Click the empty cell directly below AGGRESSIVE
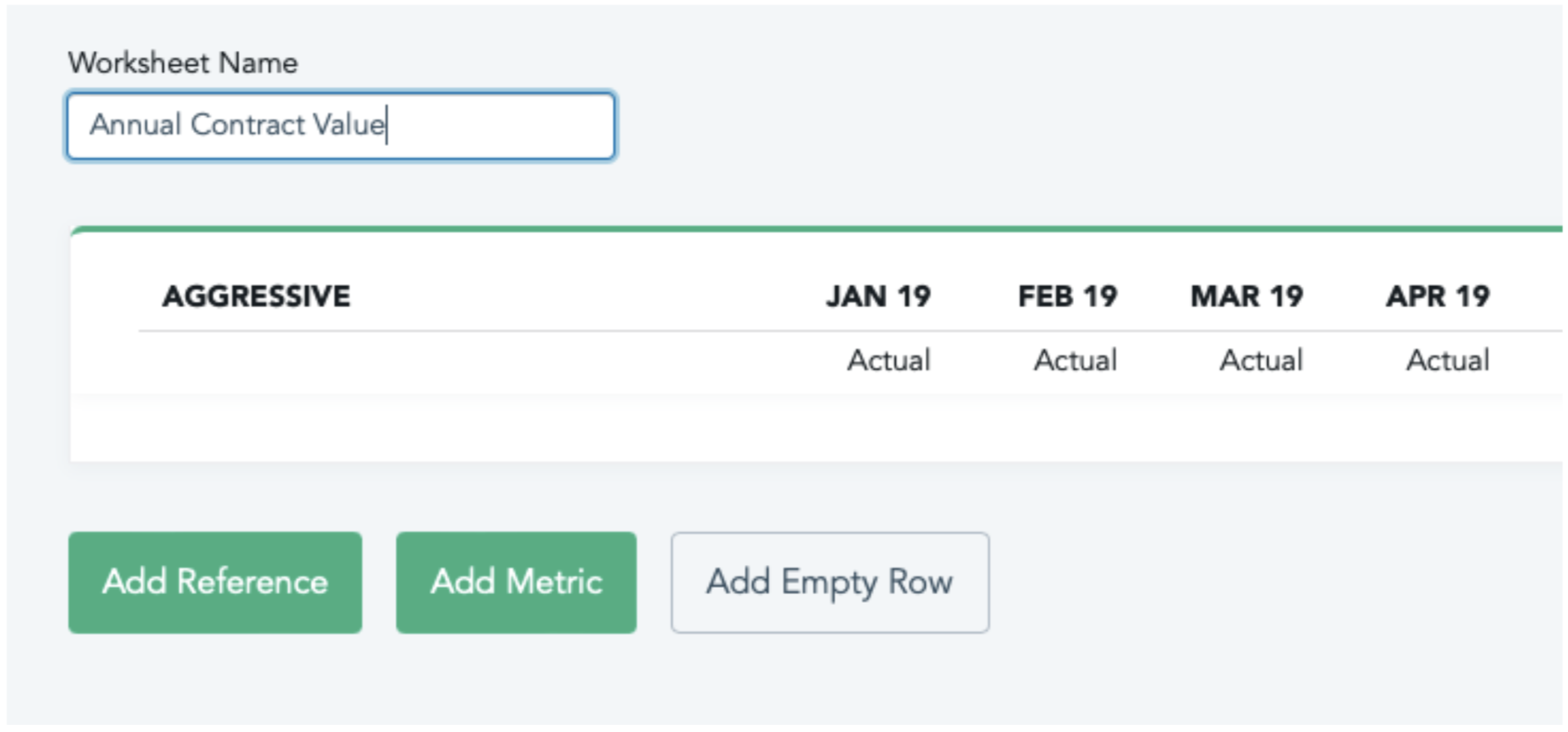Viewport: 1568px width, 732px height. point(256,361)
